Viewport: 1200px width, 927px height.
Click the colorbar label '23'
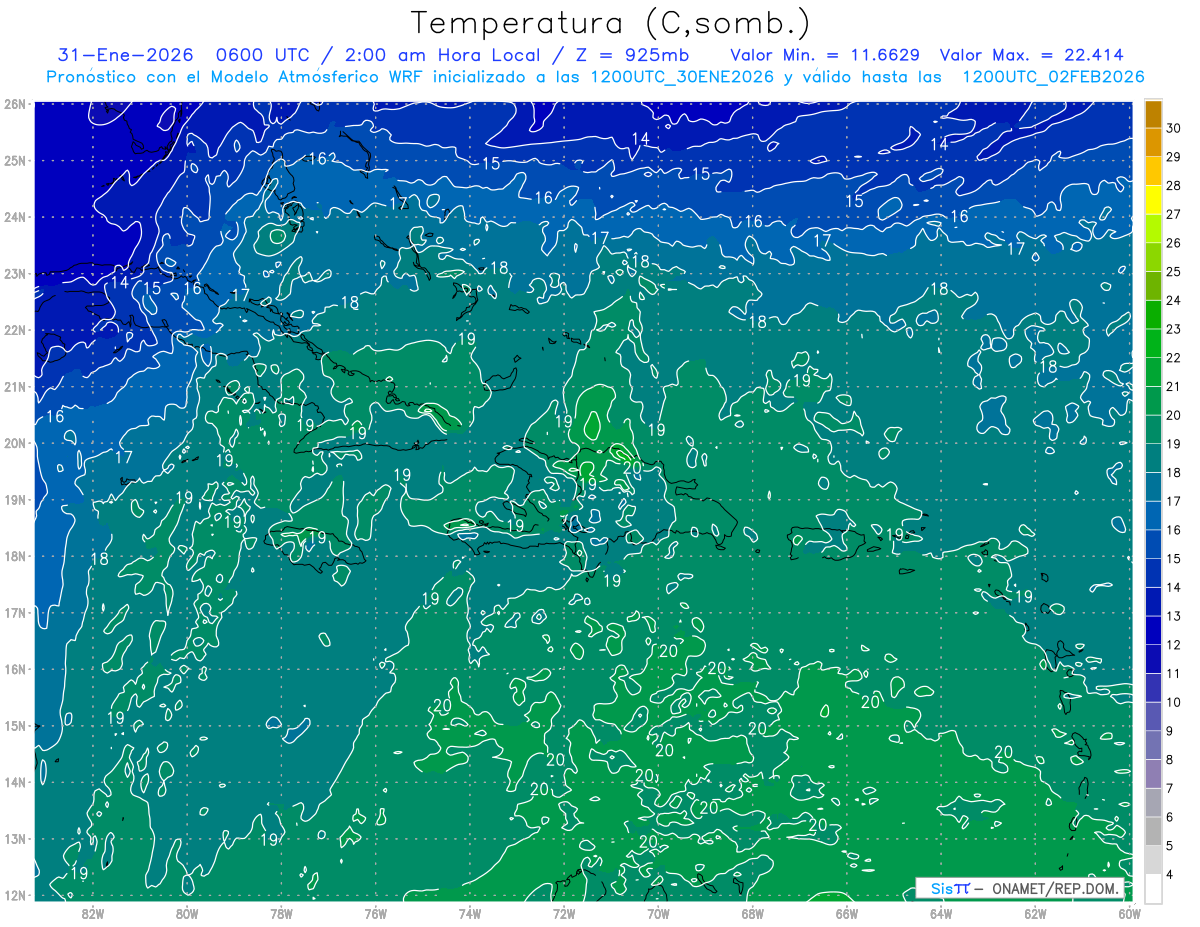click(1174, 329)
